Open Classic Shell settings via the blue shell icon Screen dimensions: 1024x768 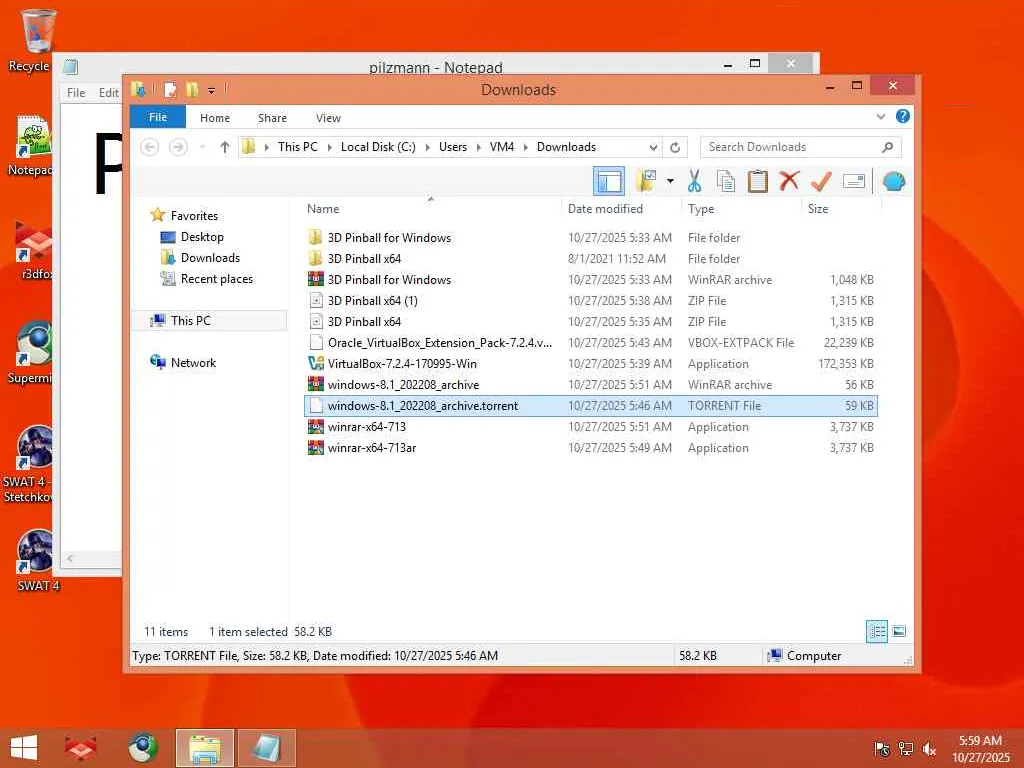(x=894, y=181)
